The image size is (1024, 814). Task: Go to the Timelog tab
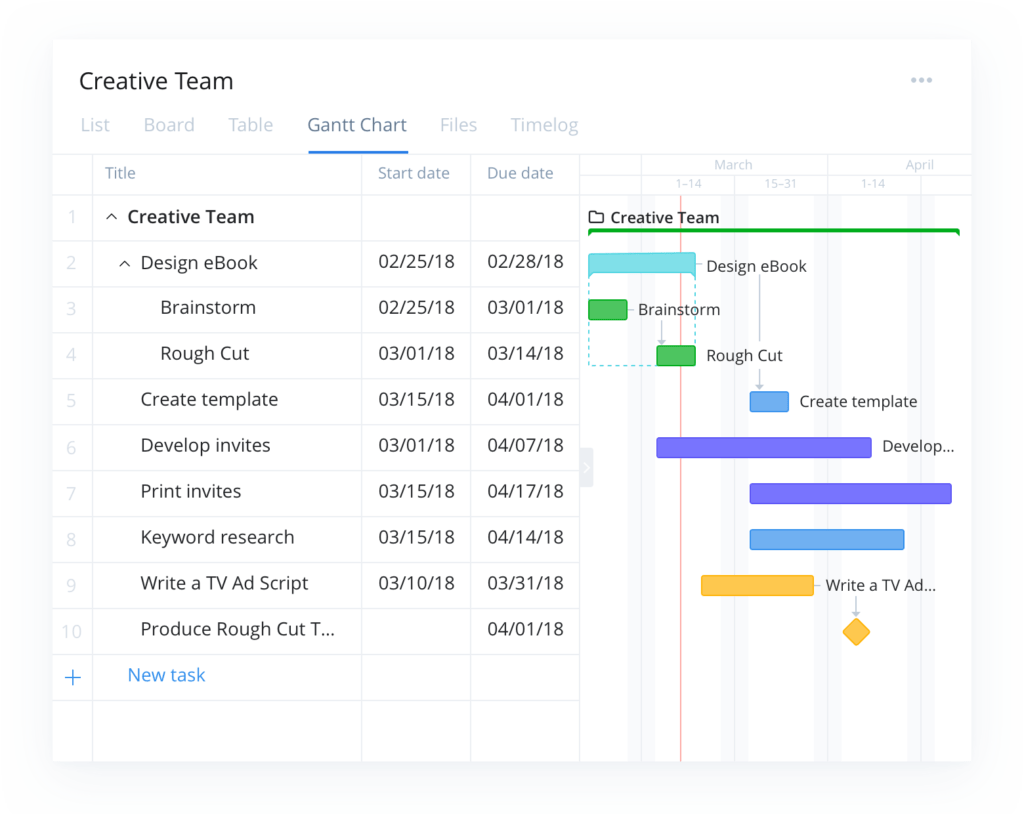pos(544,125)
